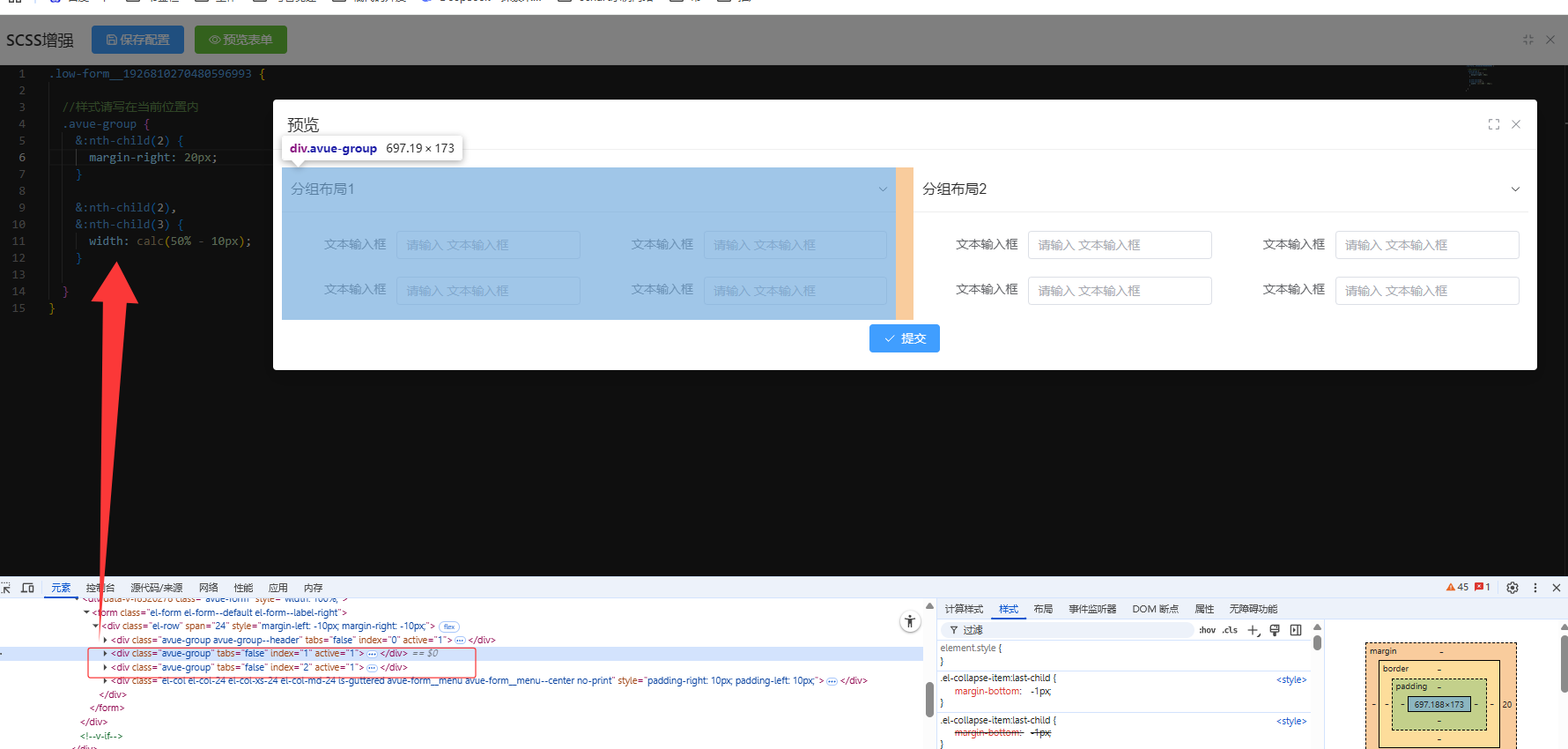This screenshot has height=749, width=1568.
Task: Open the DOM 断点 breakpoints tab
Action: [1155, 609]
